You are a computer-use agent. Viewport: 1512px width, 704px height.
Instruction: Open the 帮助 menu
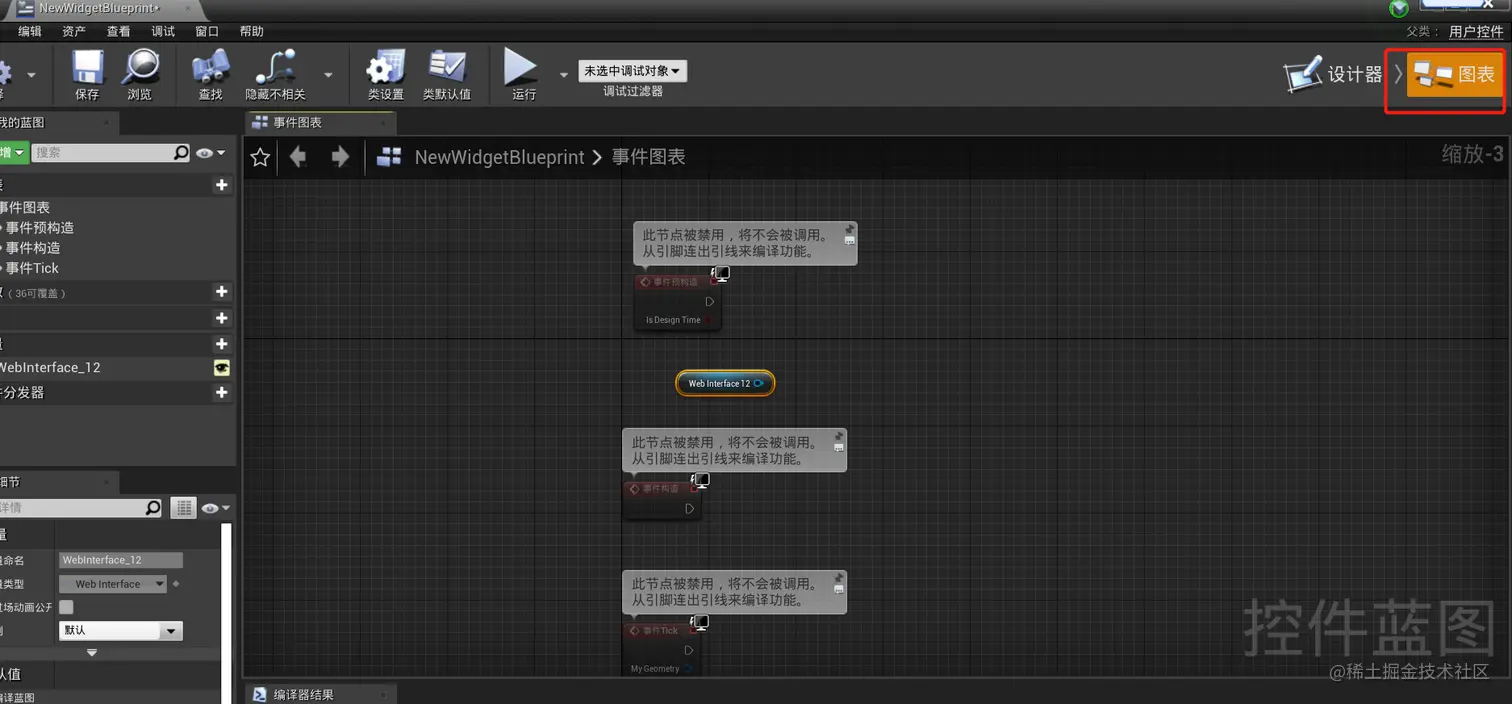click(252, 31)
